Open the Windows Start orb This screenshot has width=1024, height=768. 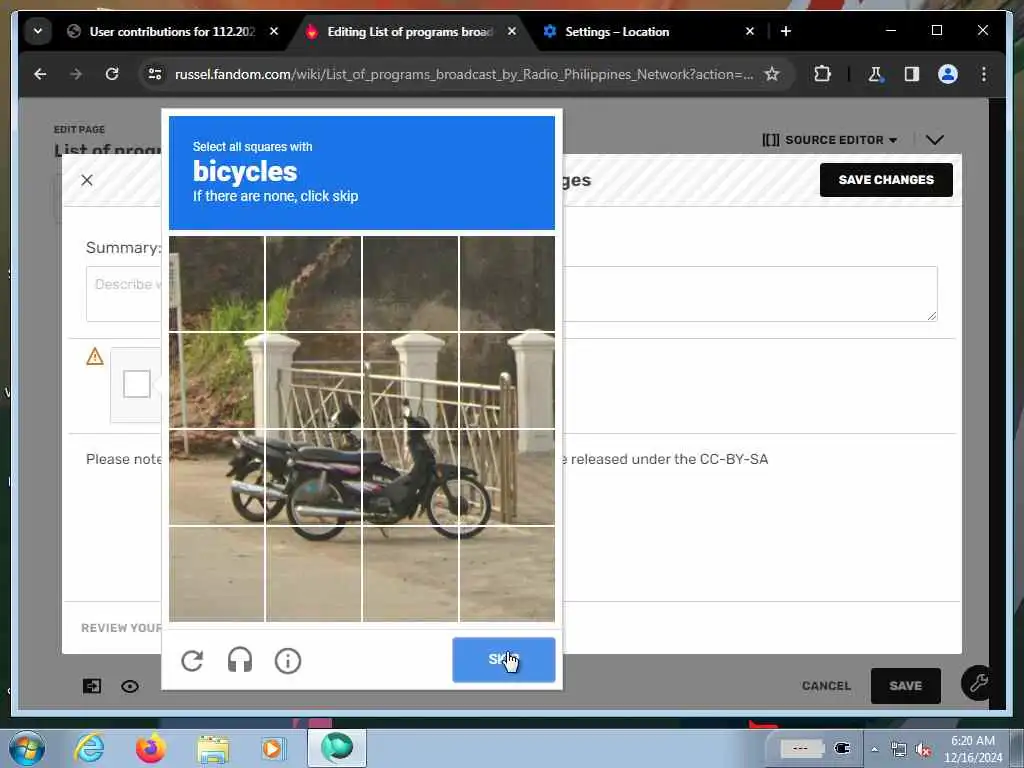(27, 748)
